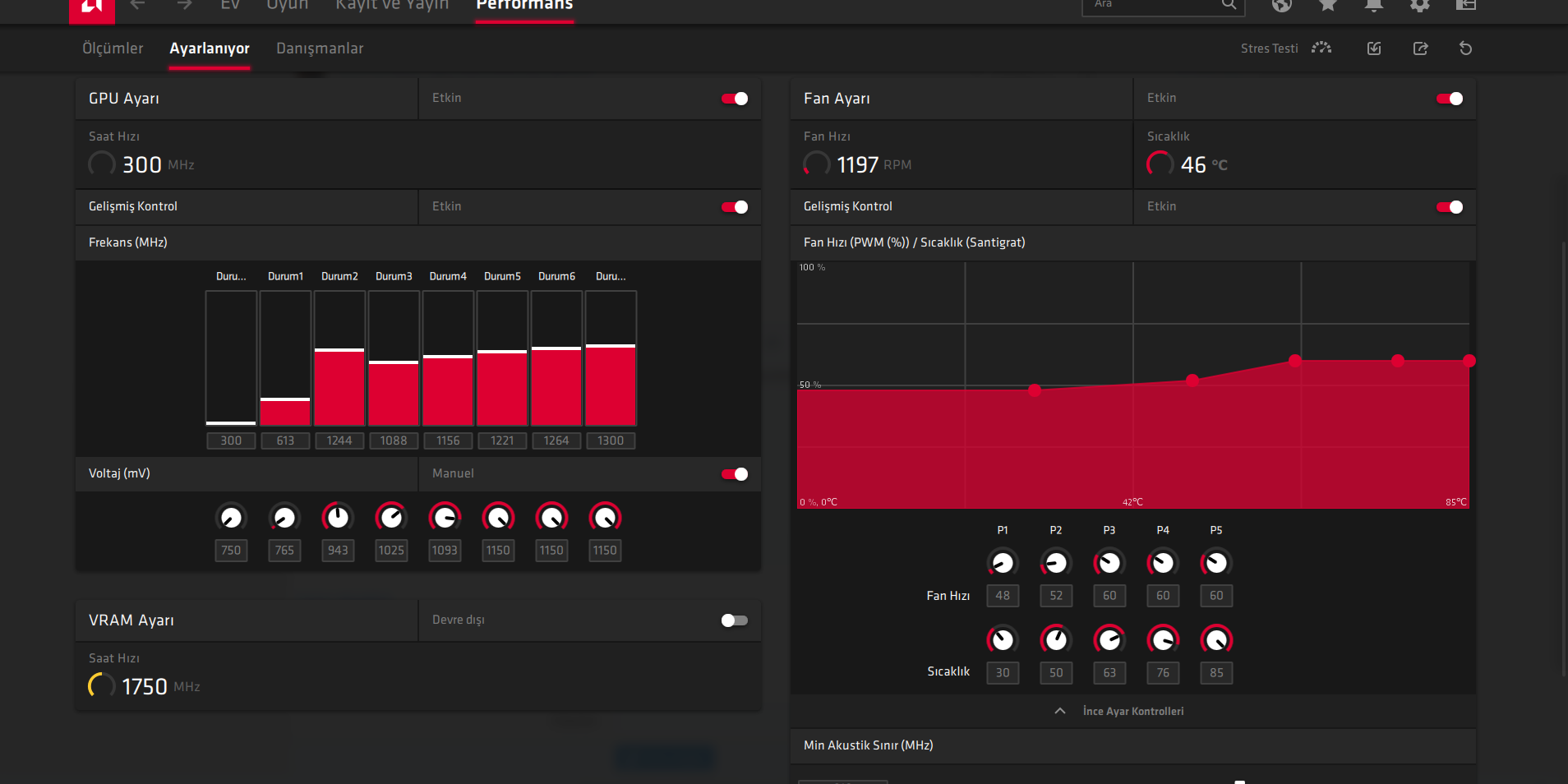Viewport: 1568px width, 784px height.
Task: Adjust voltage knob above the 750 value
Action: [231, 518]
